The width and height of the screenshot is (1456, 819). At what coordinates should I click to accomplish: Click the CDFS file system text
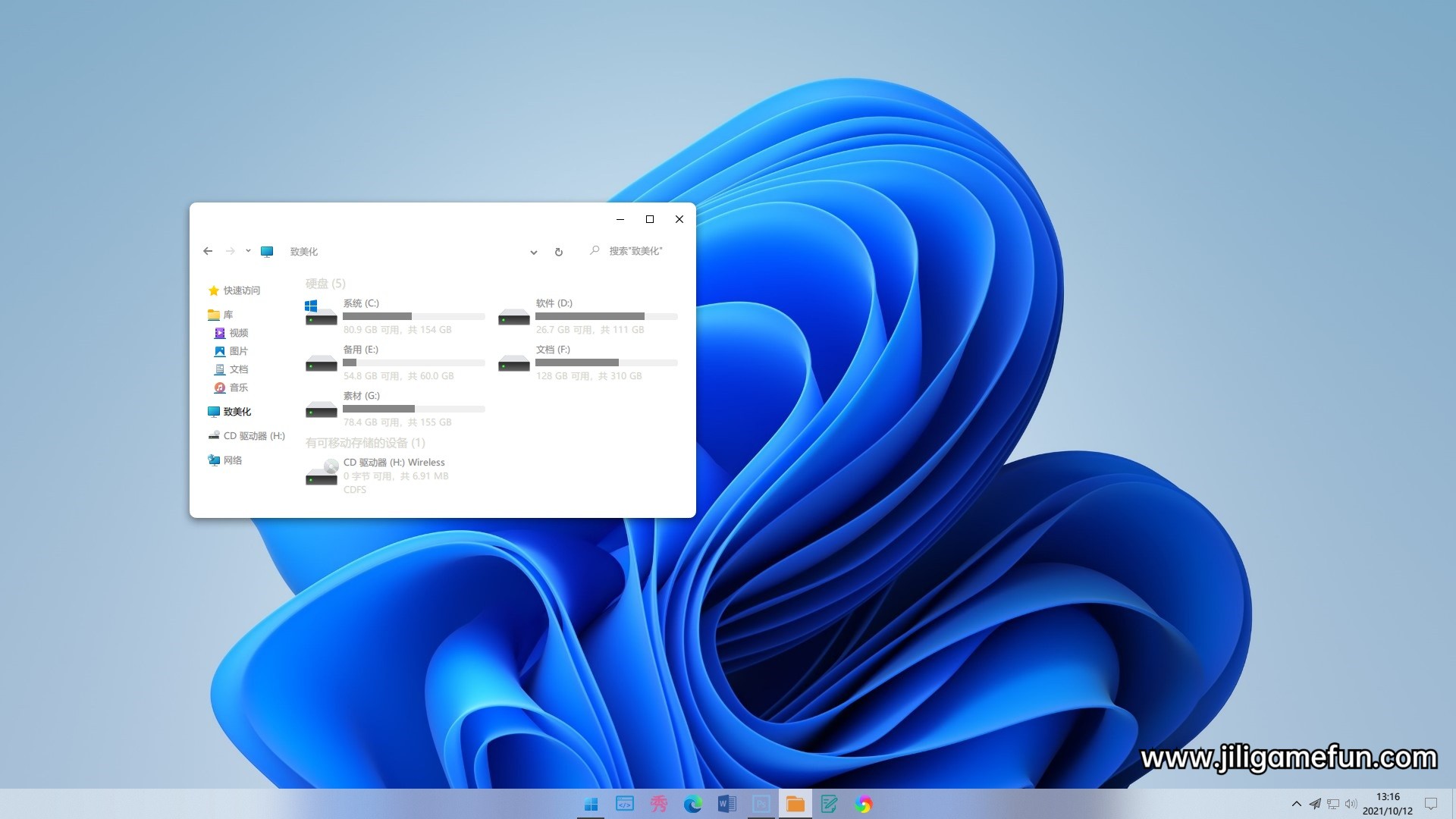pyautogui.click(x=355, y=490)
